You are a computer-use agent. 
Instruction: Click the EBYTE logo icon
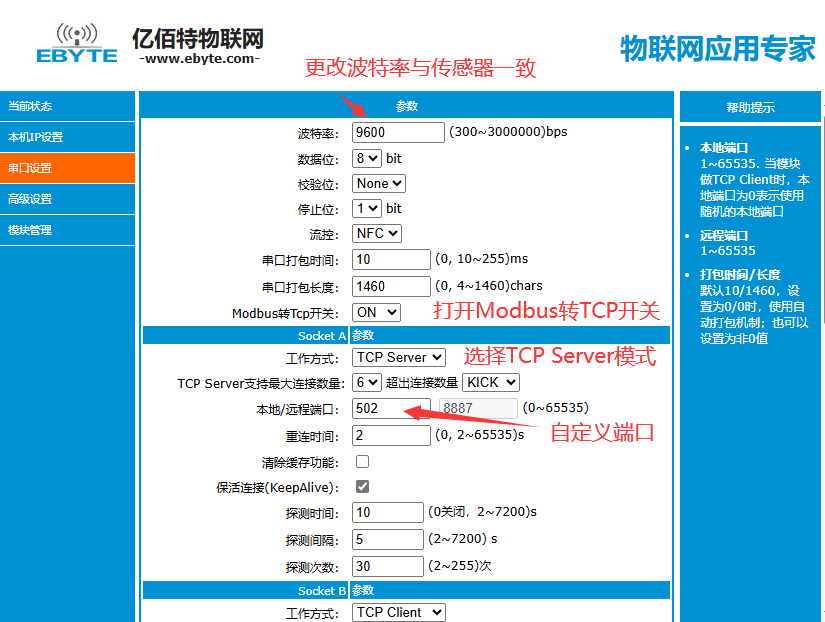77,43
